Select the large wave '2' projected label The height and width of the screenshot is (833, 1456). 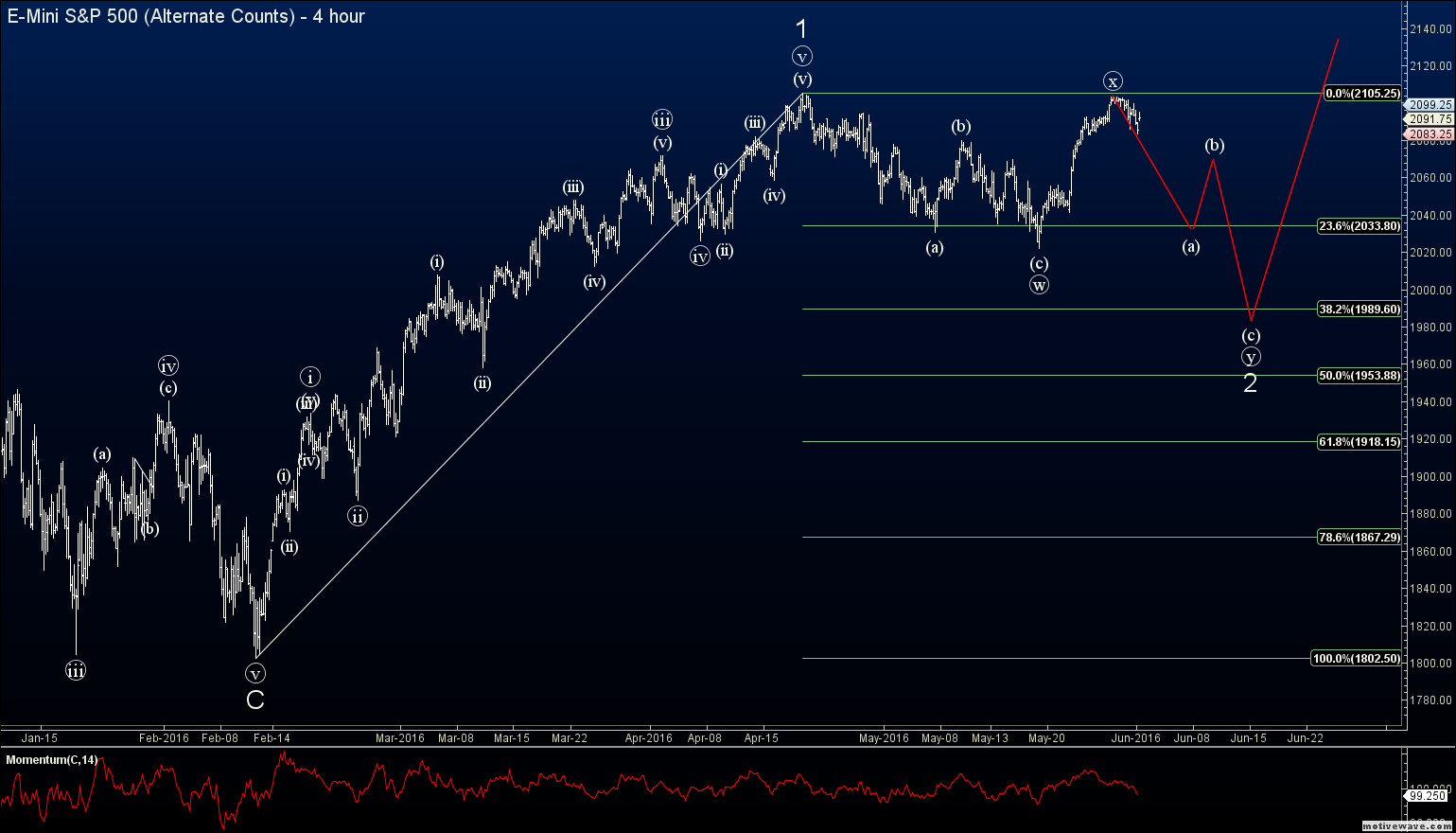(1250, 383)
